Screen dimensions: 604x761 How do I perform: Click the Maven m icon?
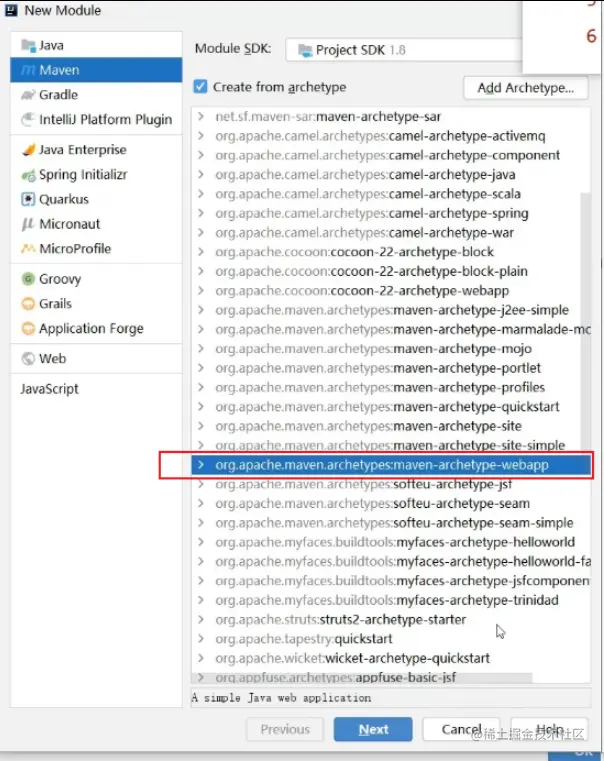click(28, 70)
